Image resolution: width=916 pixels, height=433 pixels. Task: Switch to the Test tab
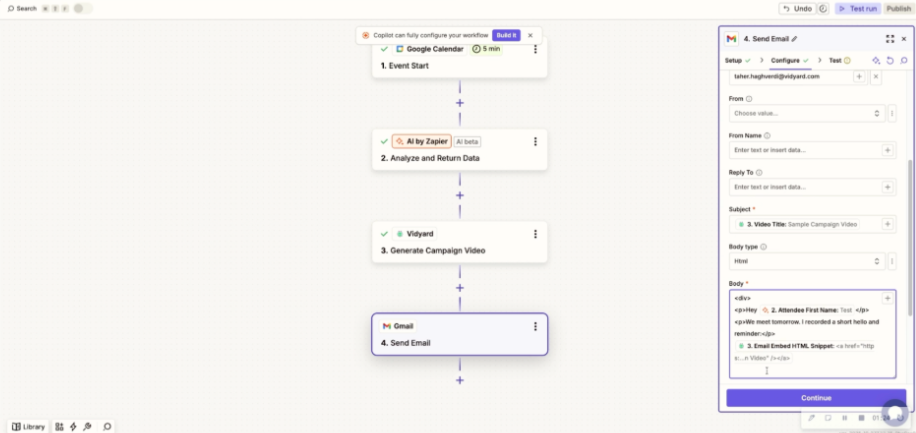click(835, 60)
